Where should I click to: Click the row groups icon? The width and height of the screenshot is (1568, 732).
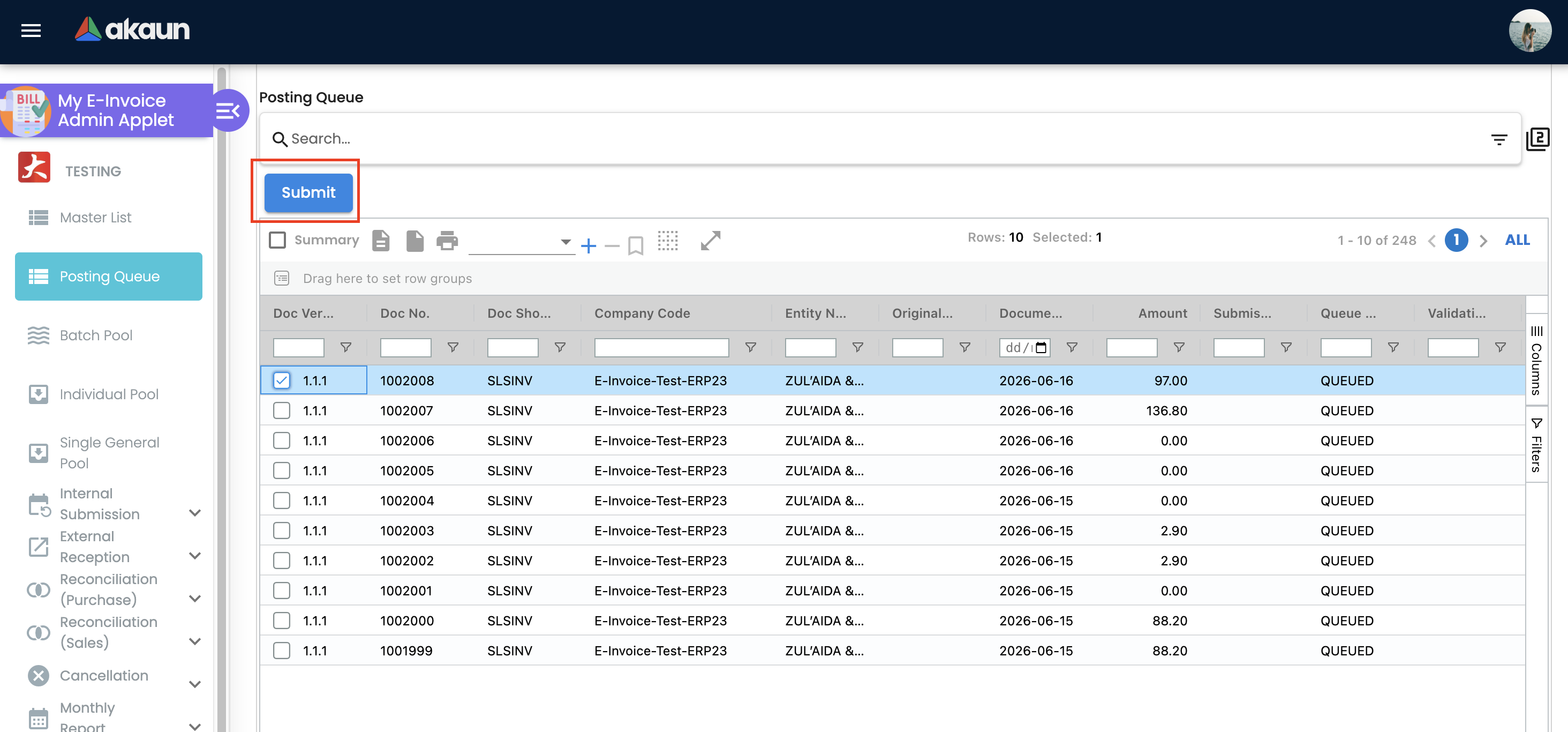[282, 278]
